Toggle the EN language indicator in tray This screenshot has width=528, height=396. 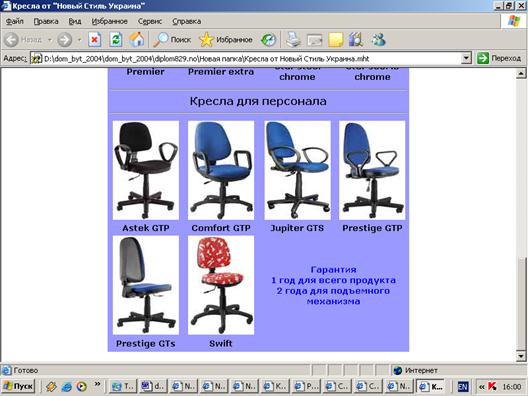coord(463,387)
